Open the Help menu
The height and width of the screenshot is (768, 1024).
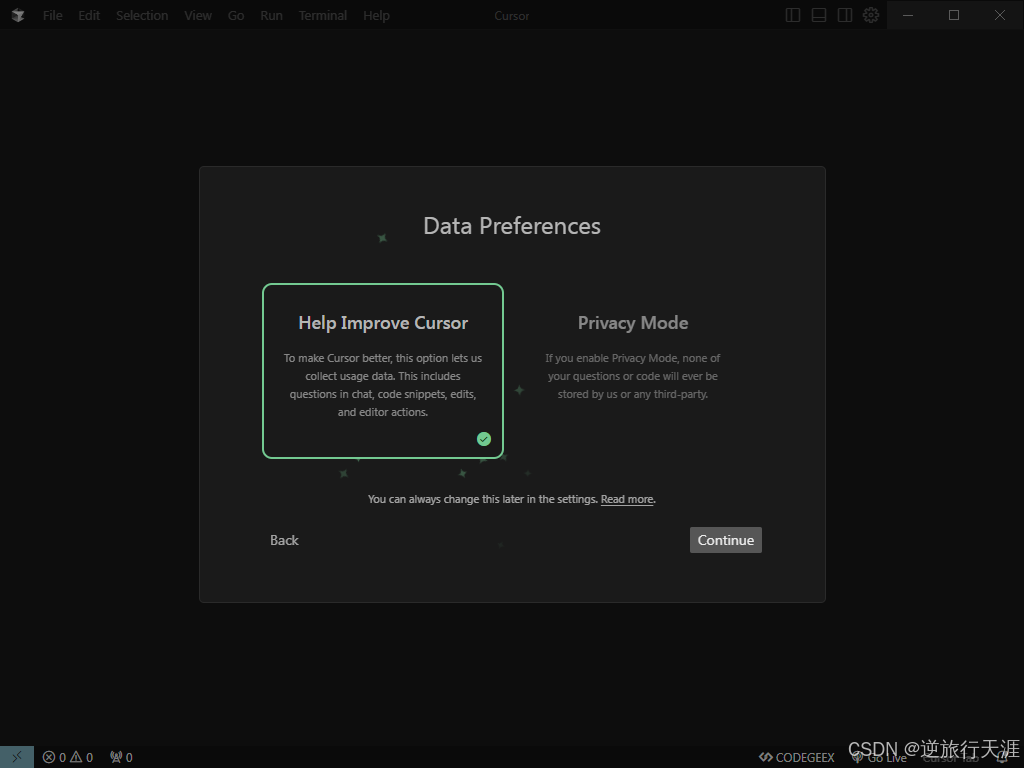(x=376, y=15)
